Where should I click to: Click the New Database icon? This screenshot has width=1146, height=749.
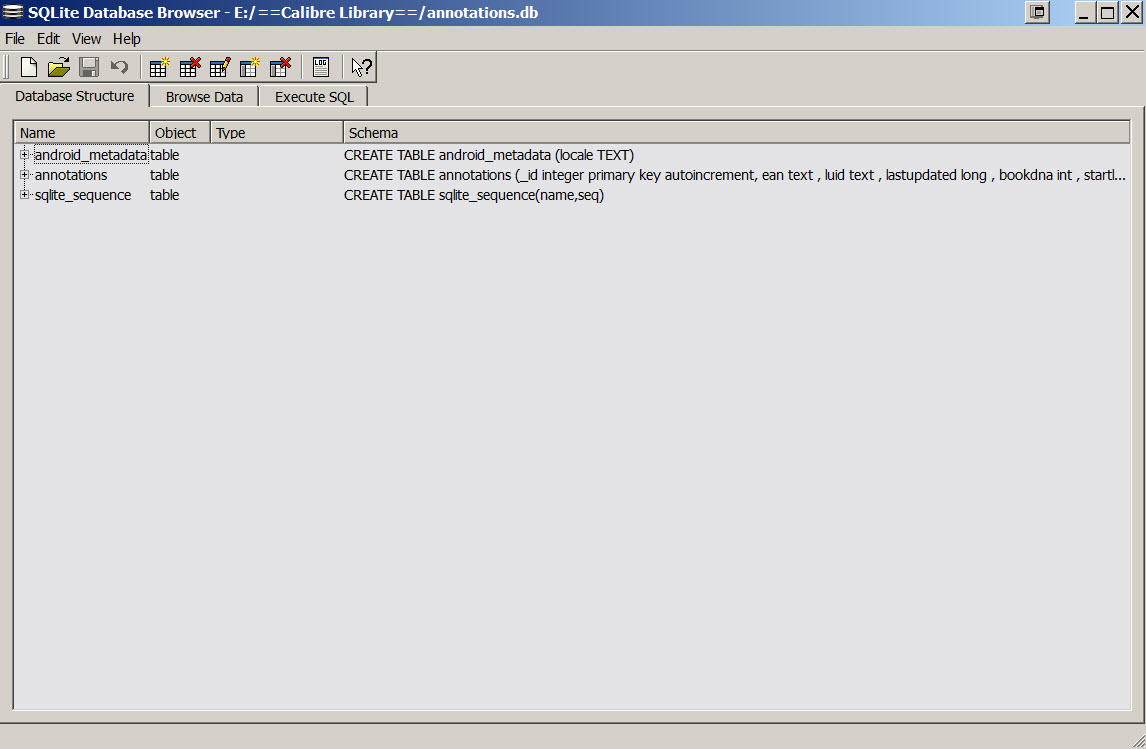click(29, 67)
